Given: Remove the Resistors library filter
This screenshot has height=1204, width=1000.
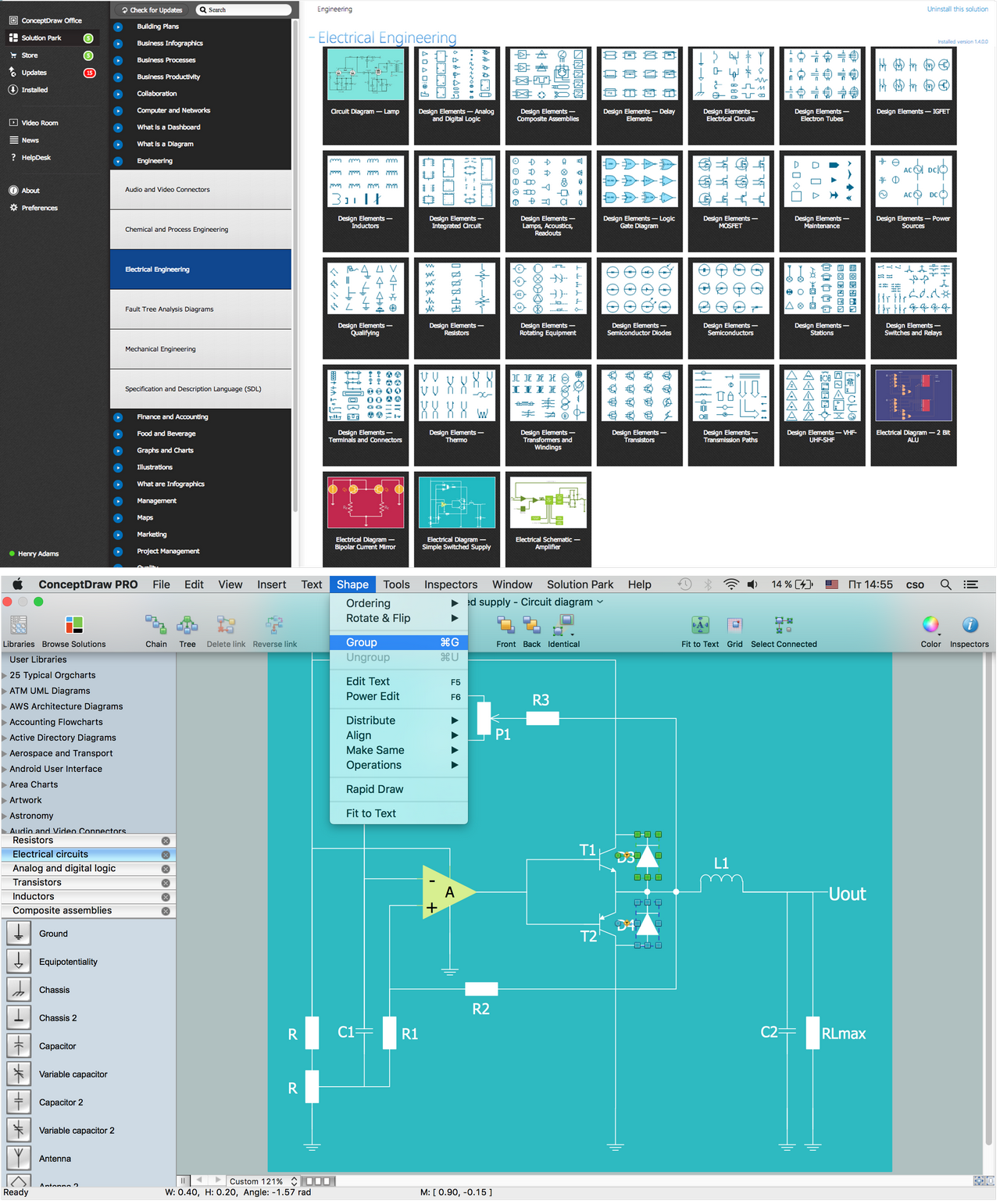Looking at the screenshot, I should pos(165,840).
